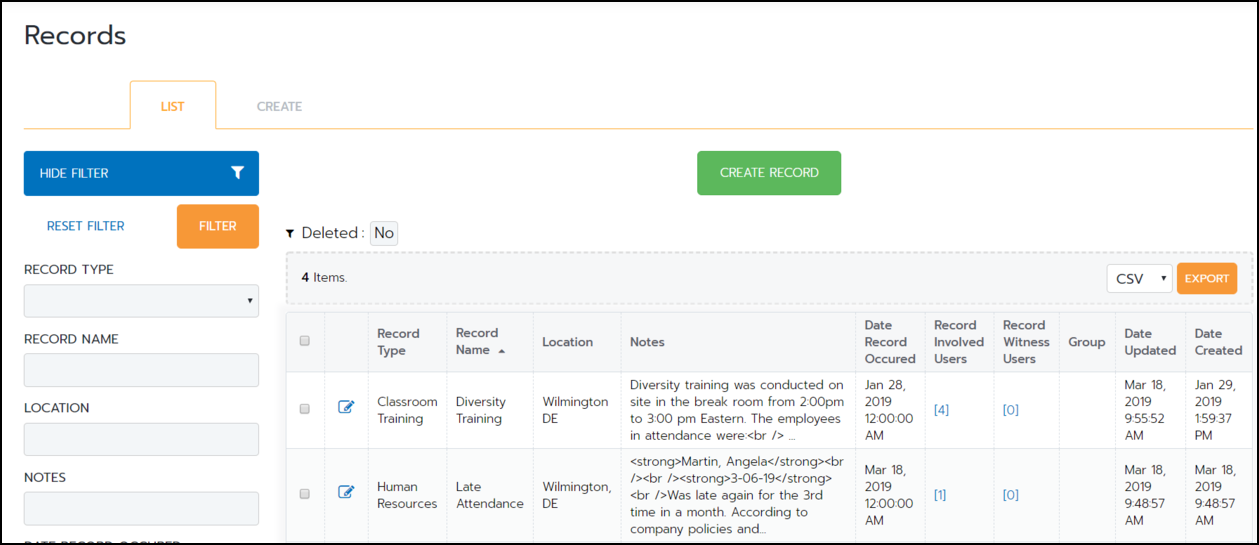1259x545 pixels.
Task: Open involved users [1] for Late Attendance
Action: [x=940, y=495]
